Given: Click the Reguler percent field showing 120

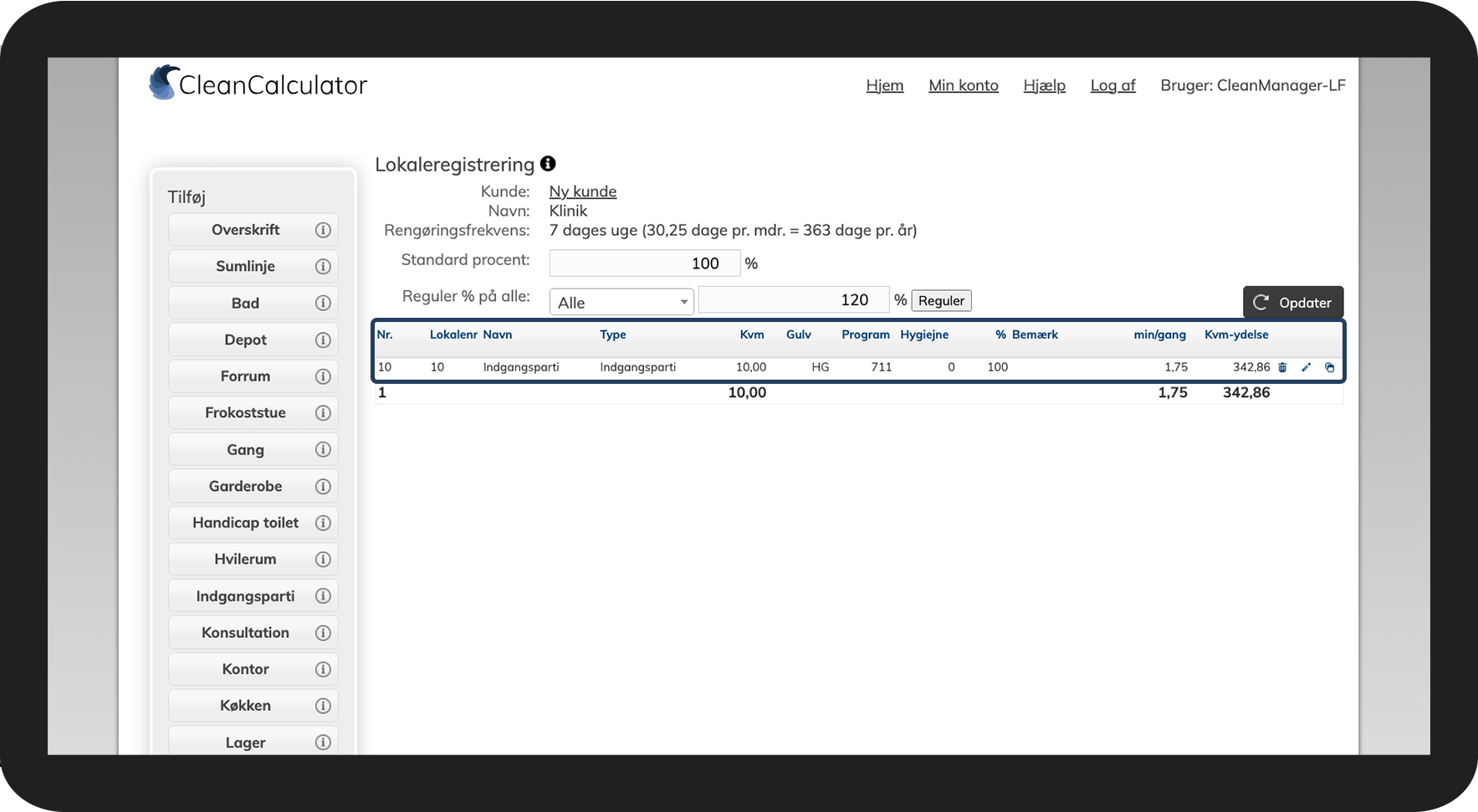Looking at the screenshot, I should click(x=794, y=300).
